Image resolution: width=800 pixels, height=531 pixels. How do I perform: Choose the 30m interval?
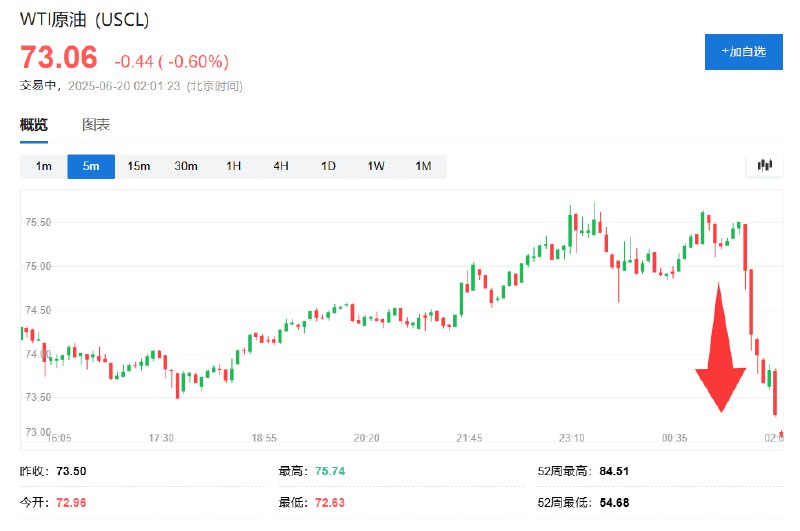(186, 166)
